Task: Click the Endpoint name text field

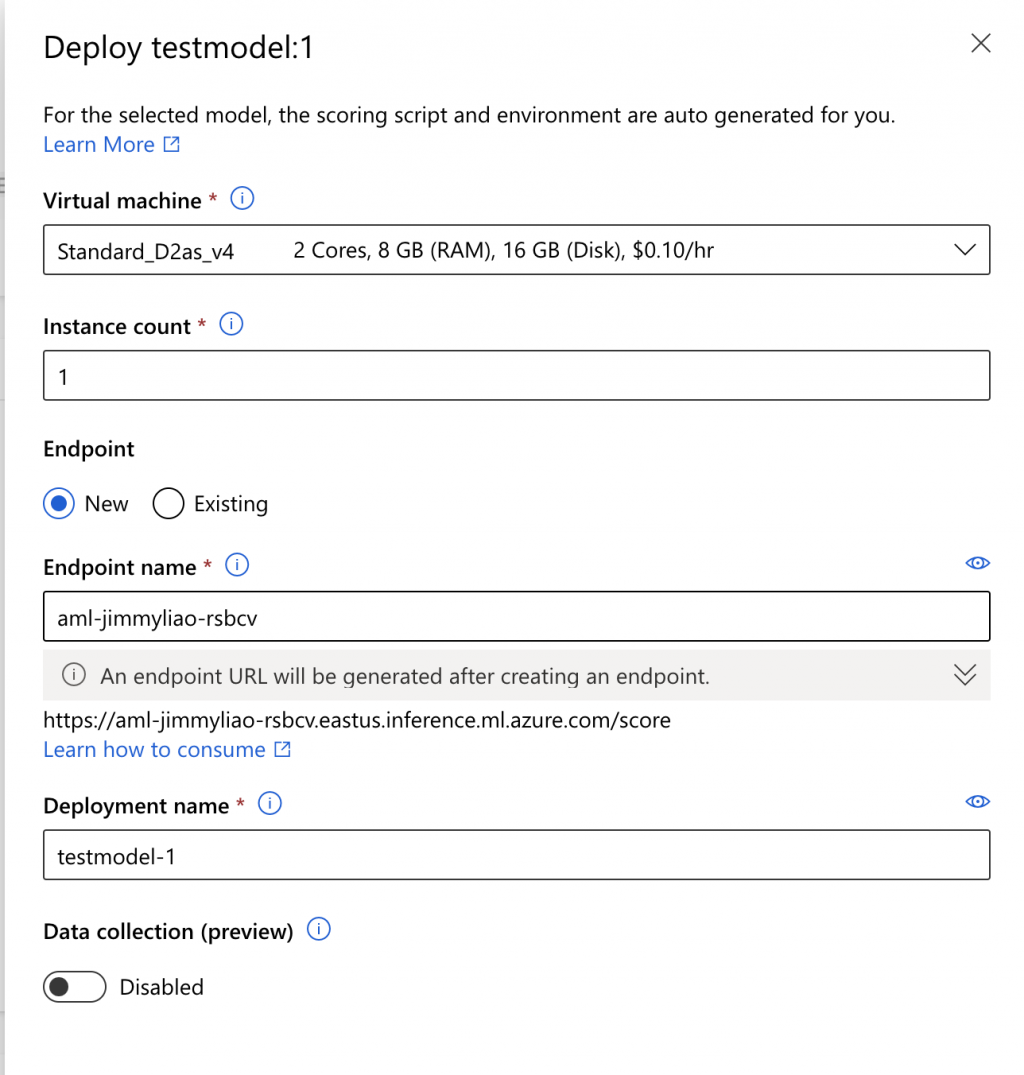Action: point(516,617)
